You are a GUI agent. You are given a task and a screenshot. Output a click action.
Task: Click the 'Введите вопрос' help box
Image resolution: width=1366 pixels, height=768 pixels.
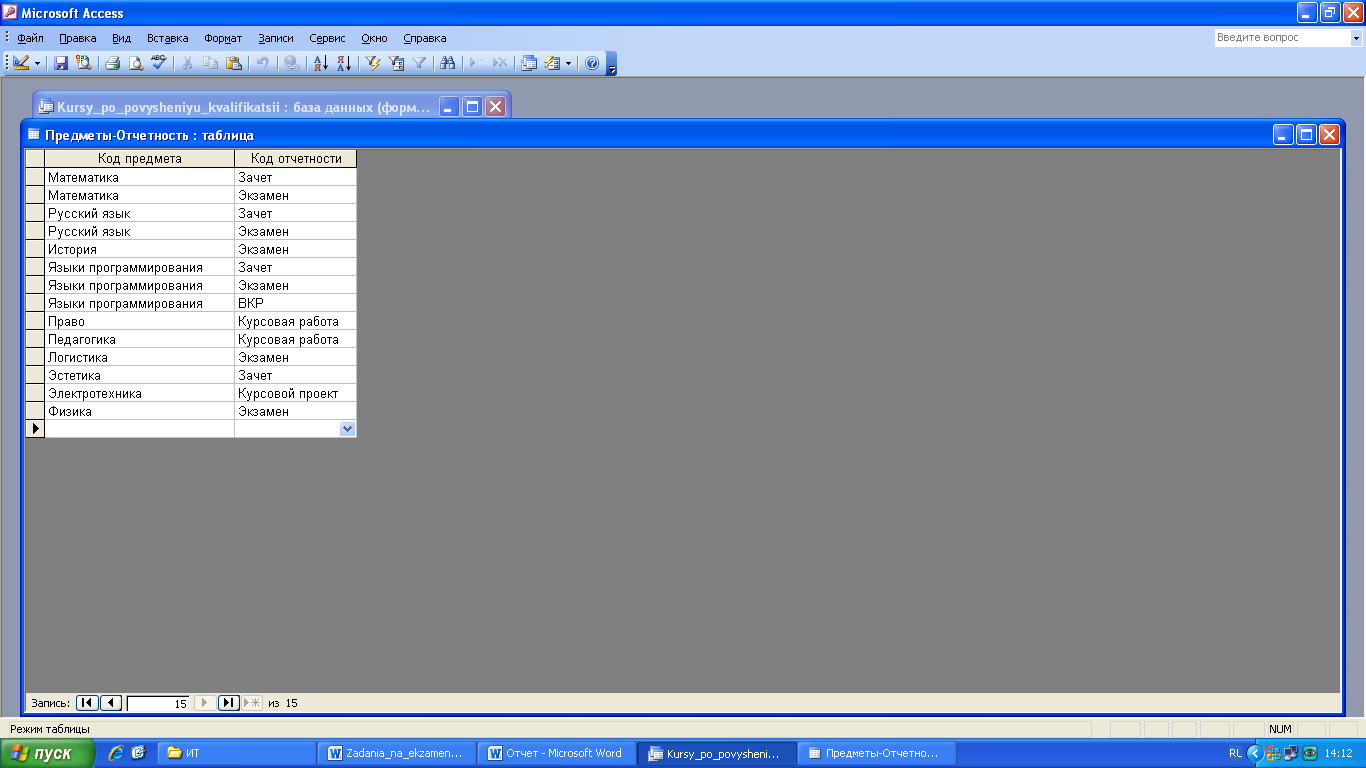coord(1282,38)
